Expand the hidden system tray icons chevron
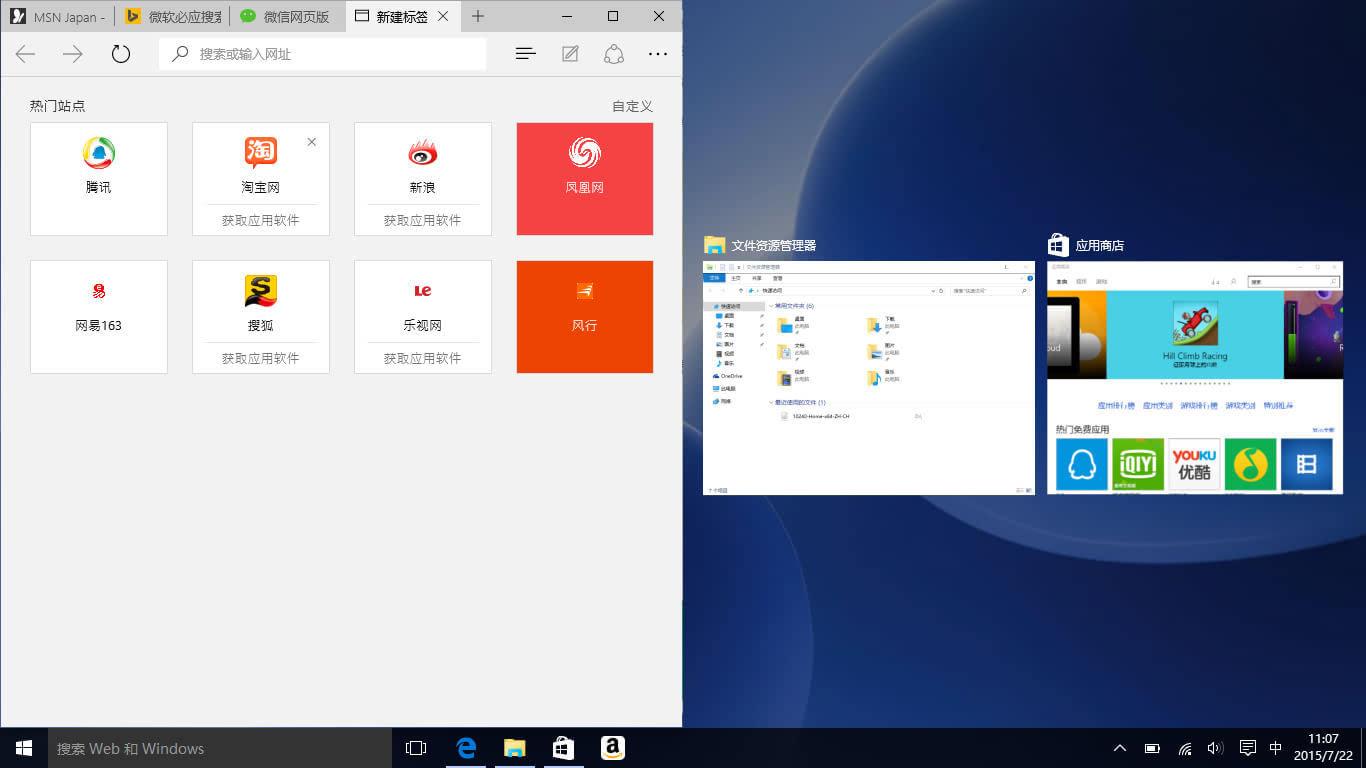This screenshot has height=768, width=1366. pos(1120,748)
